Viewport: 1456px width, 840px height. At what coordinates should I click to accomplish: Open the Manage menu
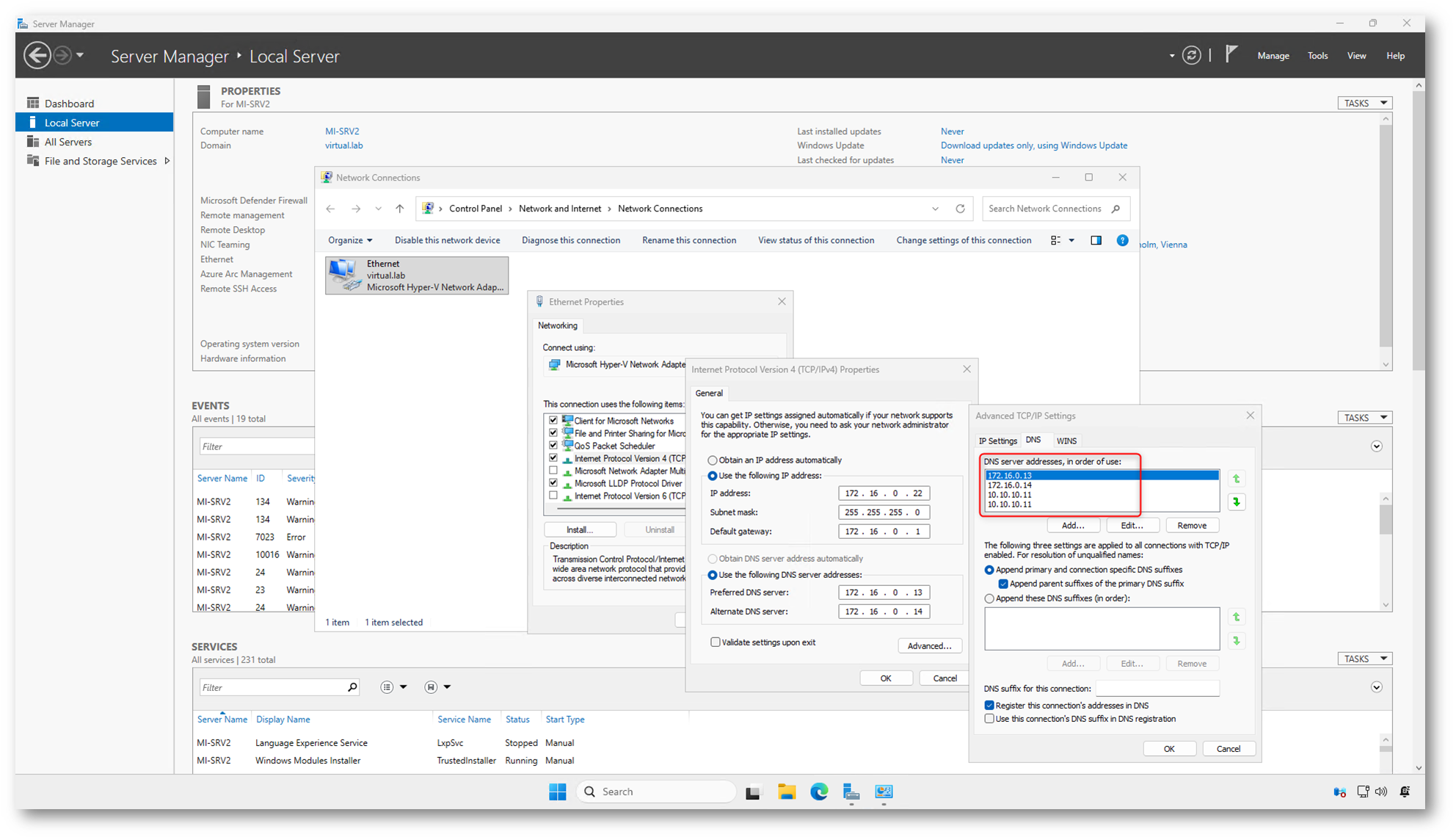(1273, 56)
